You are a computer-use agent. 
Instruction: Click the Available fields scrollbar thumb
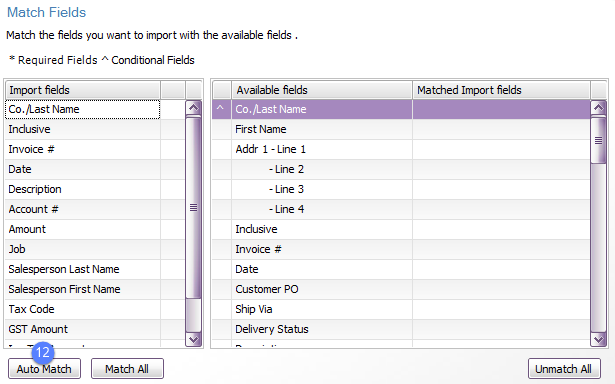point(598,140)
